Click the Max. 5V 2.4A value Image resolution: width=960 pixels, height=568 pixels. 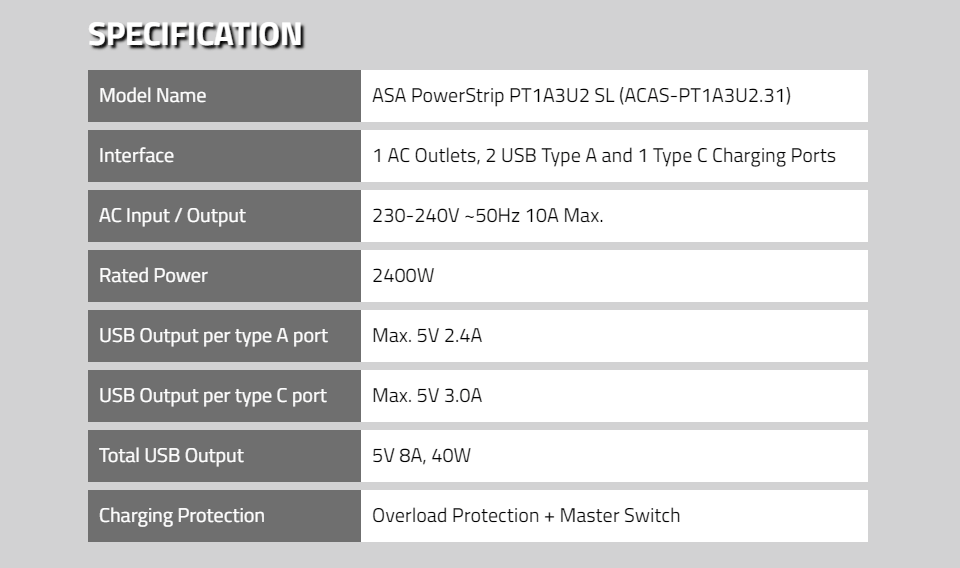pos(427,335)
